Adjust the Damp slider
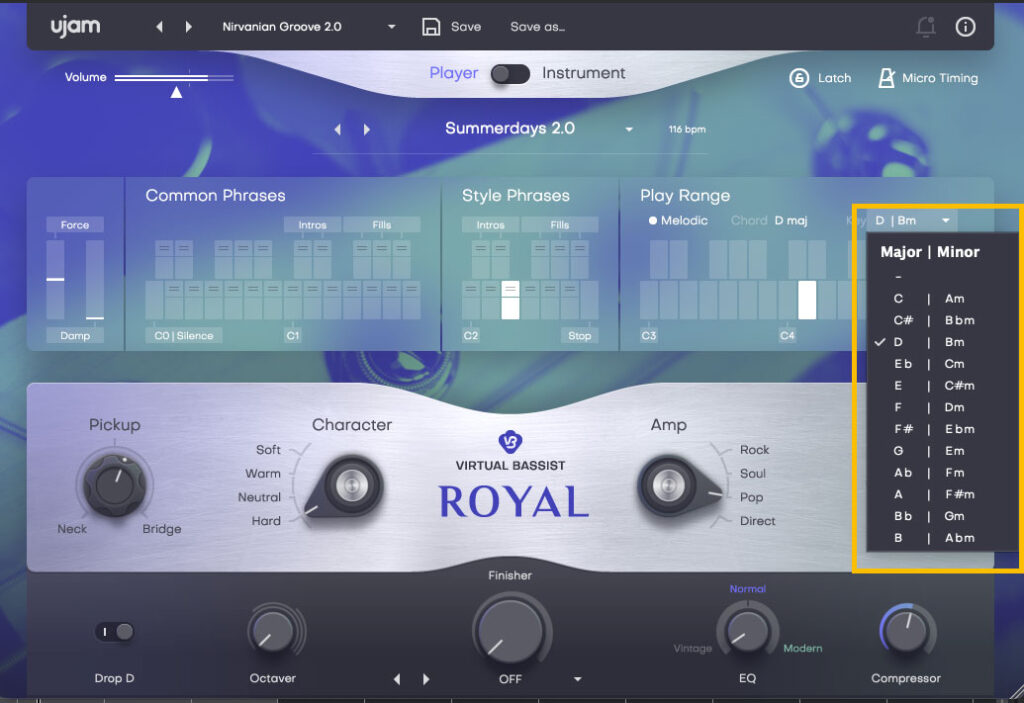 click(95, 280)
